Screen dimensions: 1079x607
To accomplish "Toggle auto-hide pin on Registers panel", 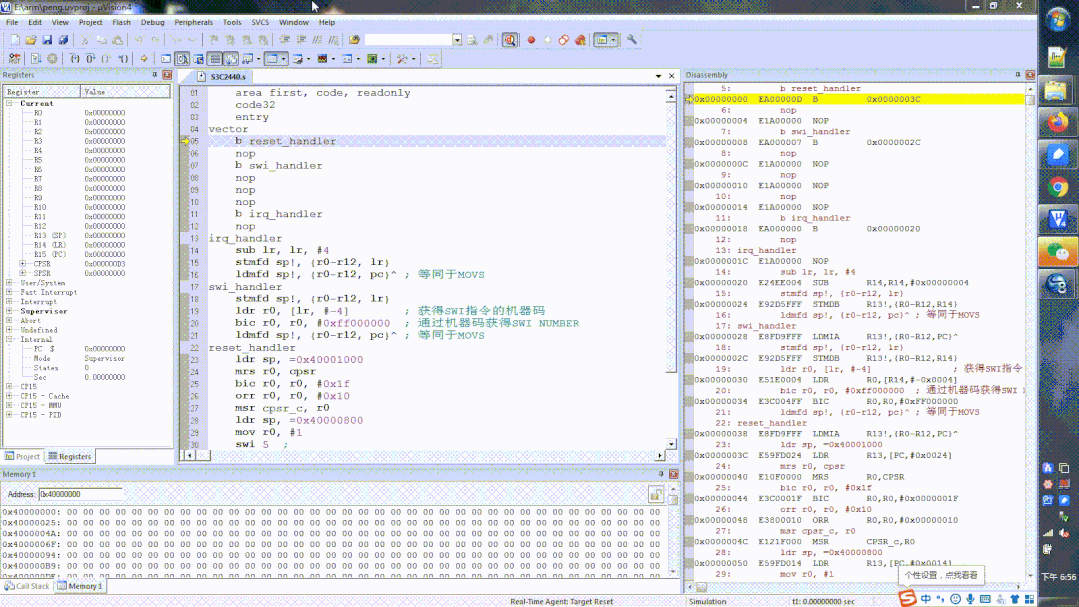I will pos(155,75).
